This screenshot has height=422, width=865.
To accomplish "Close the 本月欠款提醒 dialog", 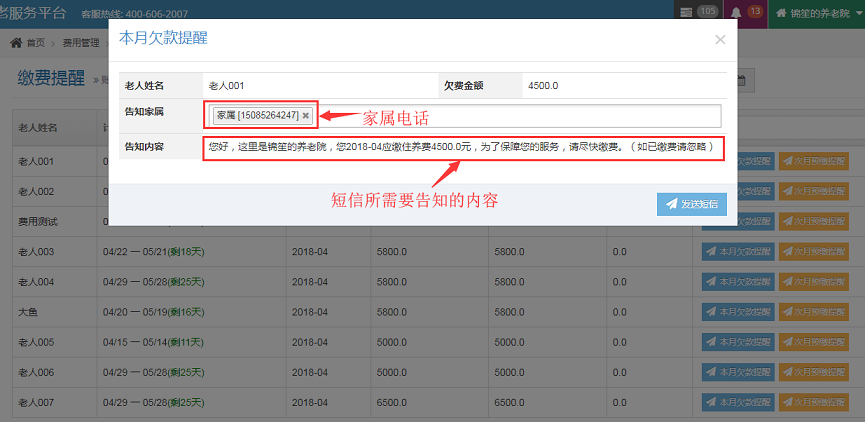I will pyautogui.click(x=720, y=40).
